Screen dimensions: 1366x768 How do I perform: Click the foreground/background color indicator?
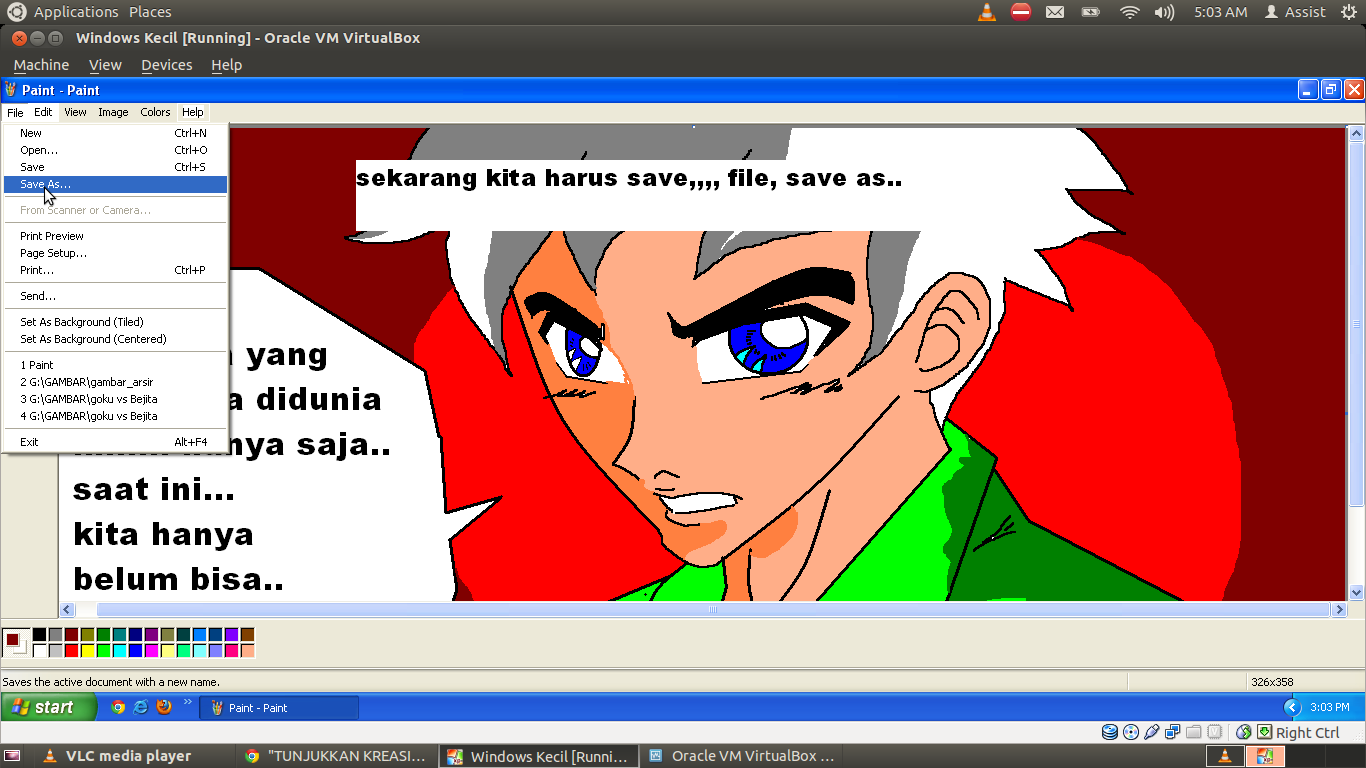point(15,643)
